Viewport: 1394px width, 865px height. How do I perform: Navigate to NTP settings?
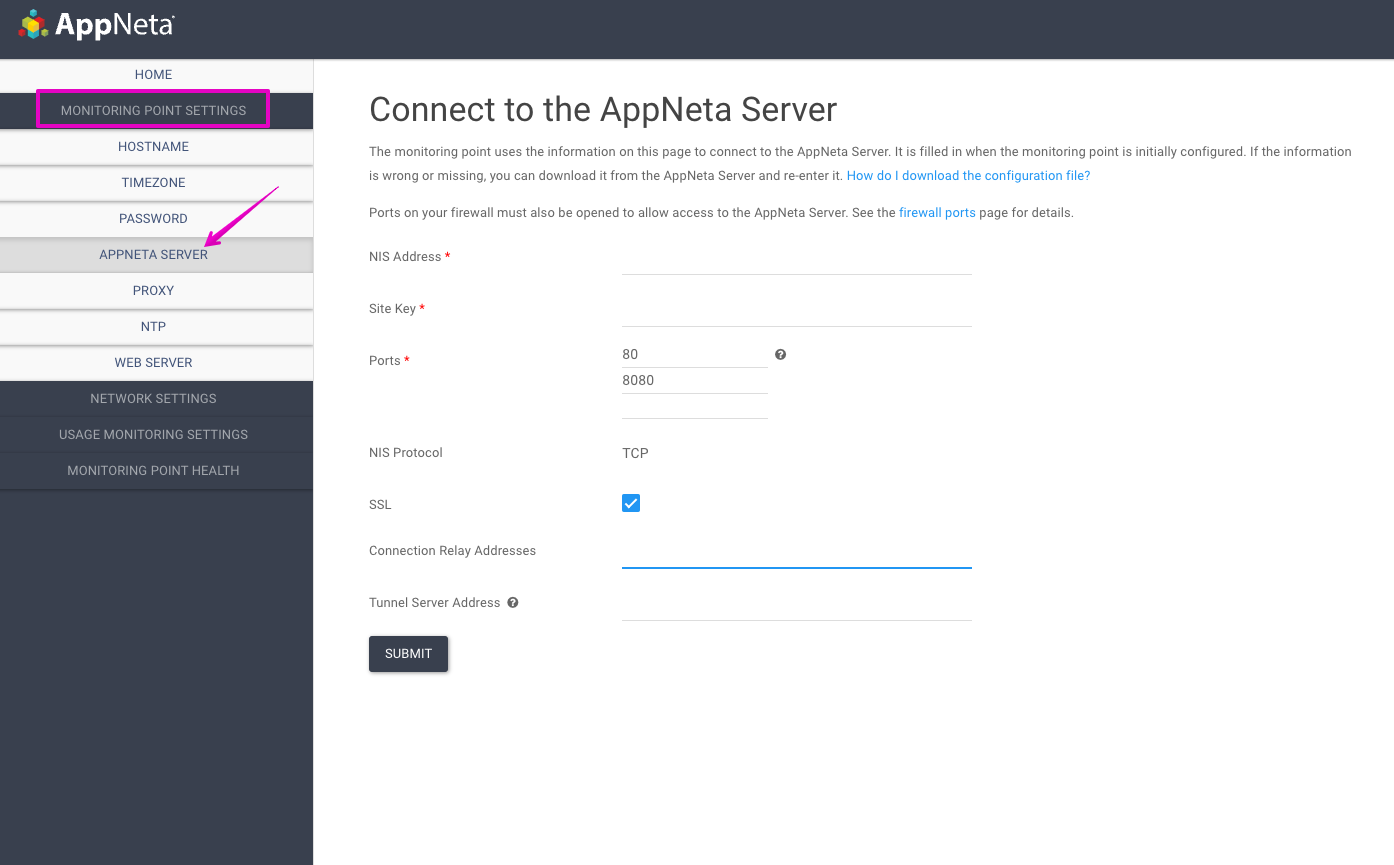click(x=153, y=327)
